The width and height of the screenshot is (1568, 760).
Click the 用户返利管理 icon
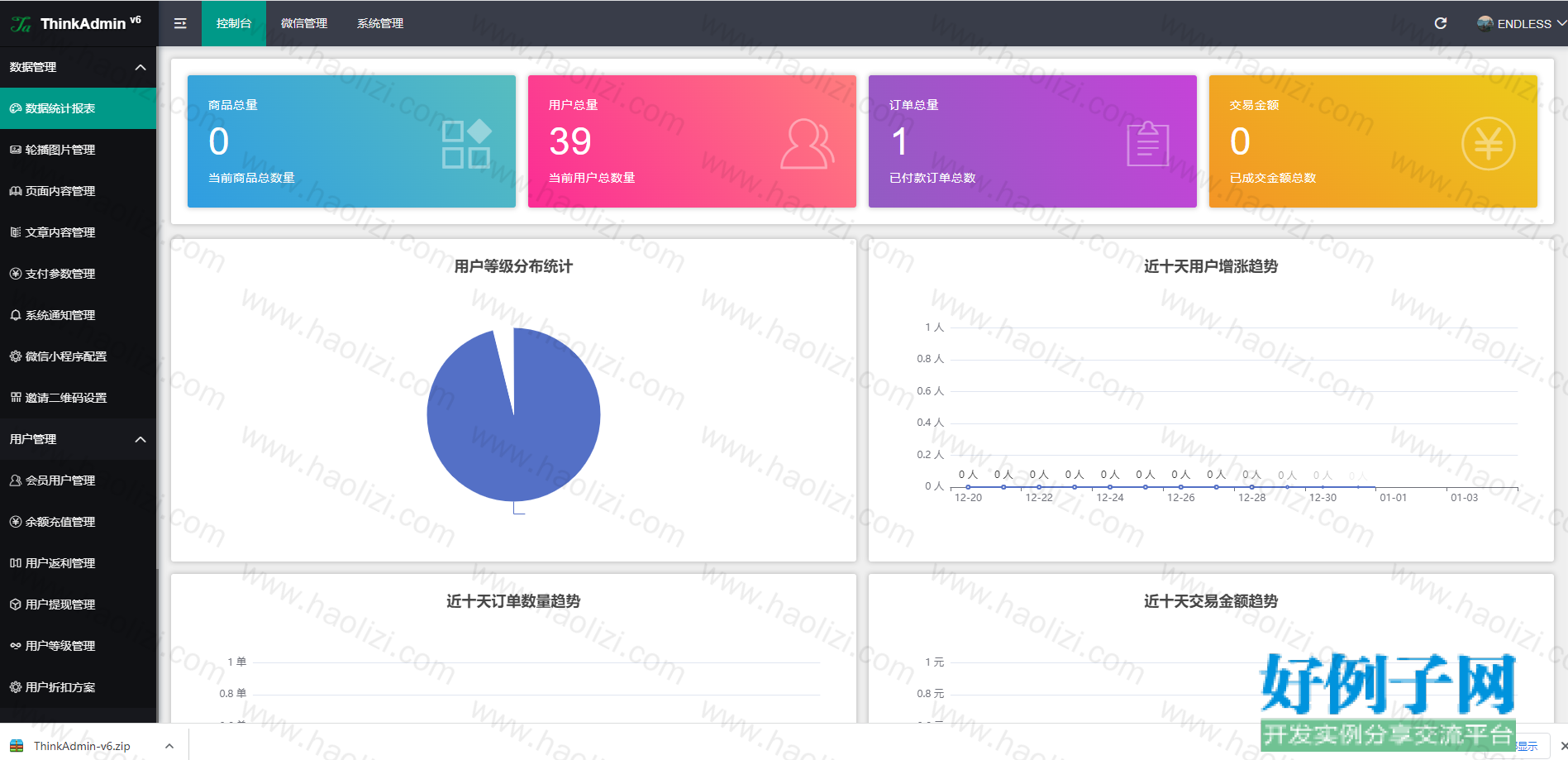[x=16, y=563]
